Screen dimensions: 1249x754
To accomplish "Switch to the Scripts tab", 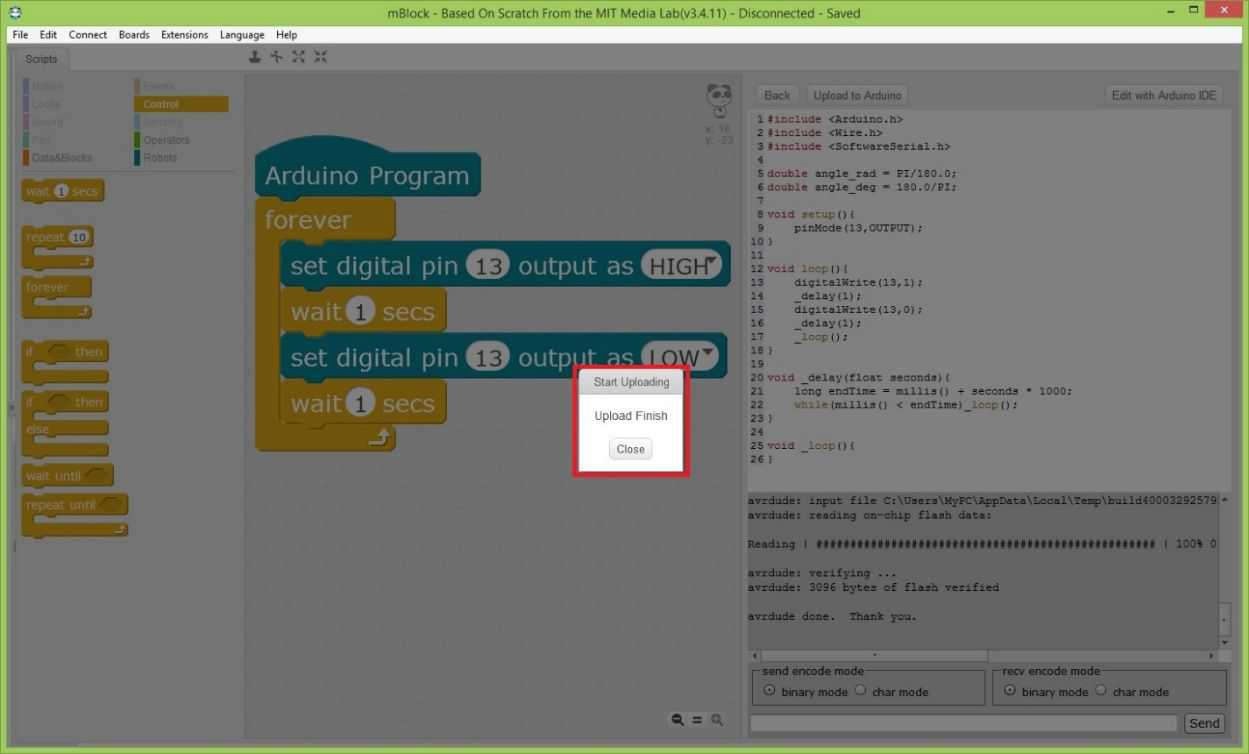I will 42,59.
